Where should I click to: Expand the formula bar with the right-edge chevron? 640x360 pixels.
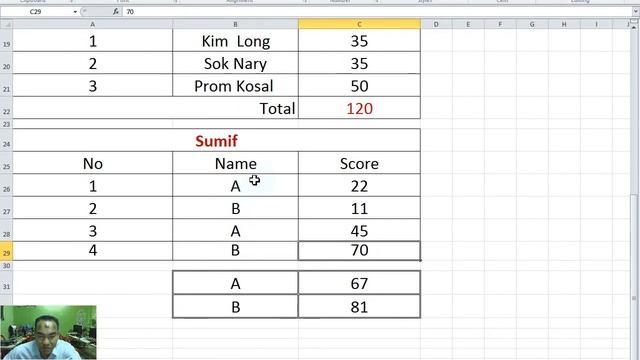[x=635, y=12]
